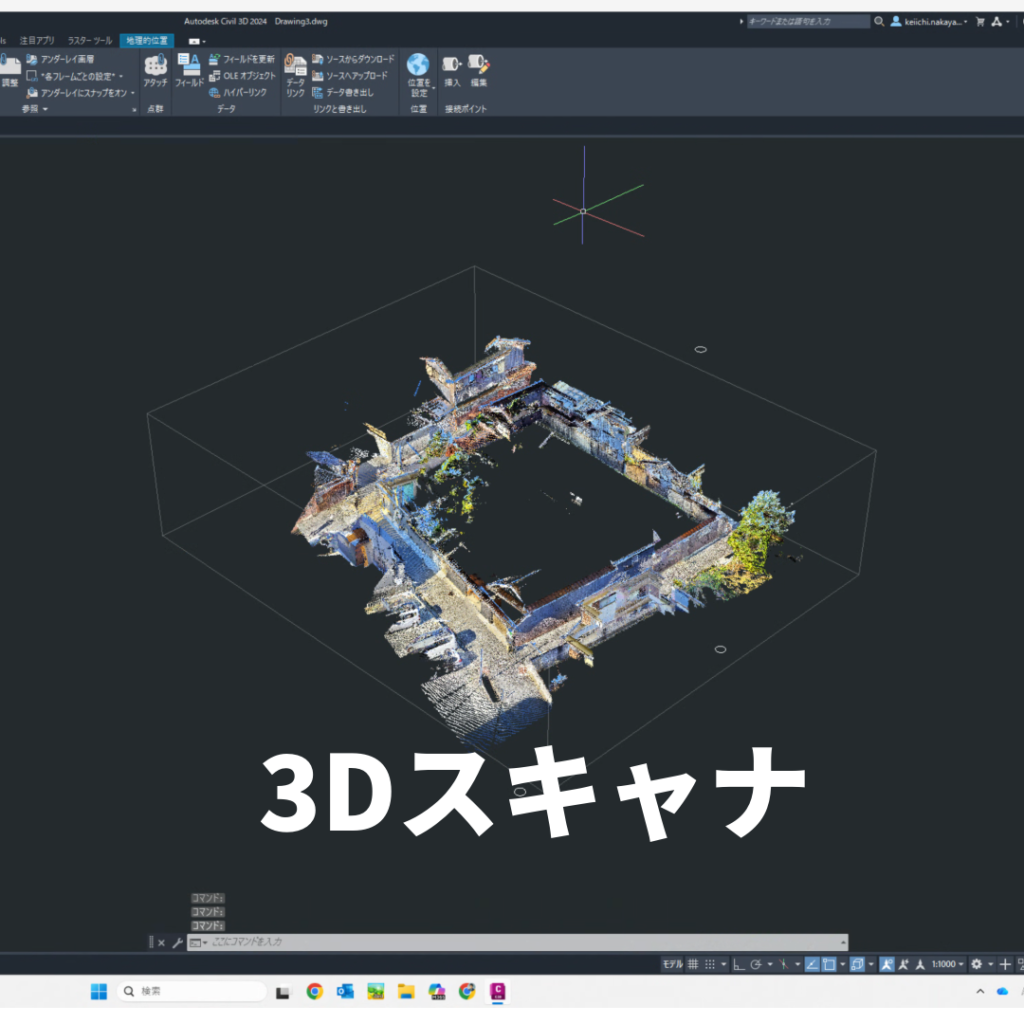1024x1024 pixels.
Task: Click the アタッチ point cloud attach icon
Action: coord(155,68)
